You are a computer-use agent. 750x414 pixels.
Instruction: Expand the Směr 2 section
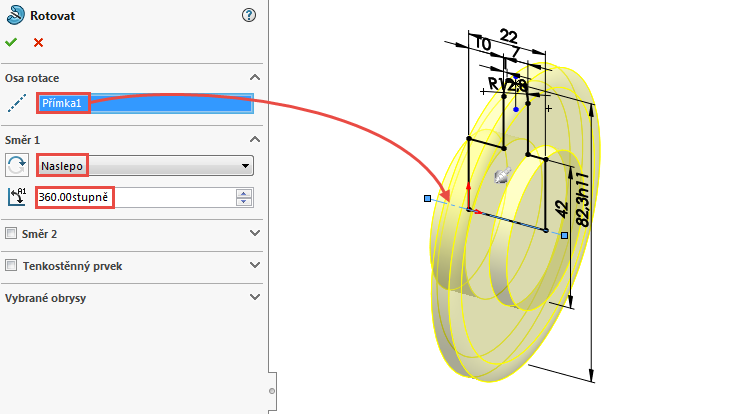(x=255, y=233)
